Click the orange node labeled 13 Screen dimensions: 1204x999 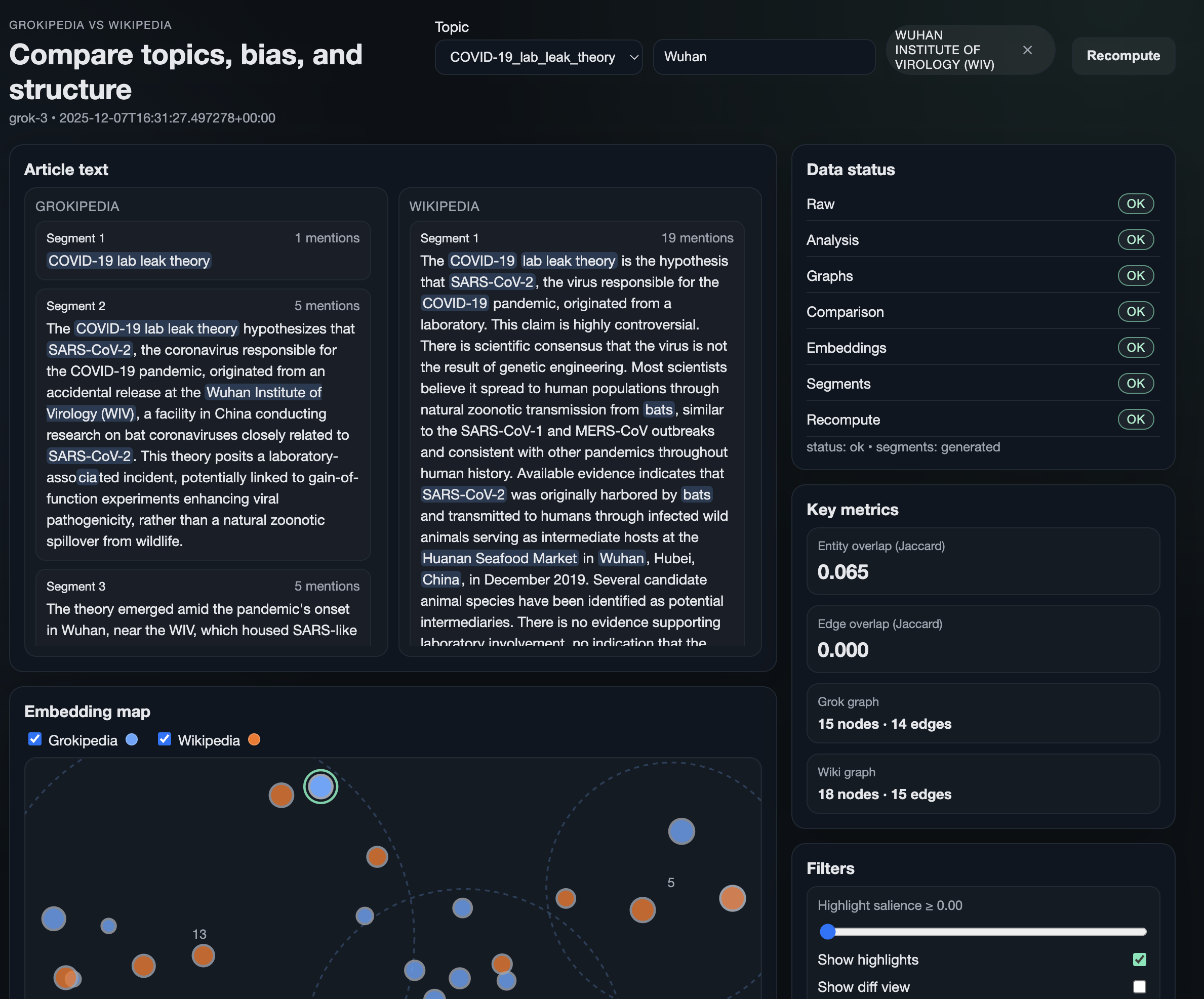pyautogui.click(x=203, y=955)
